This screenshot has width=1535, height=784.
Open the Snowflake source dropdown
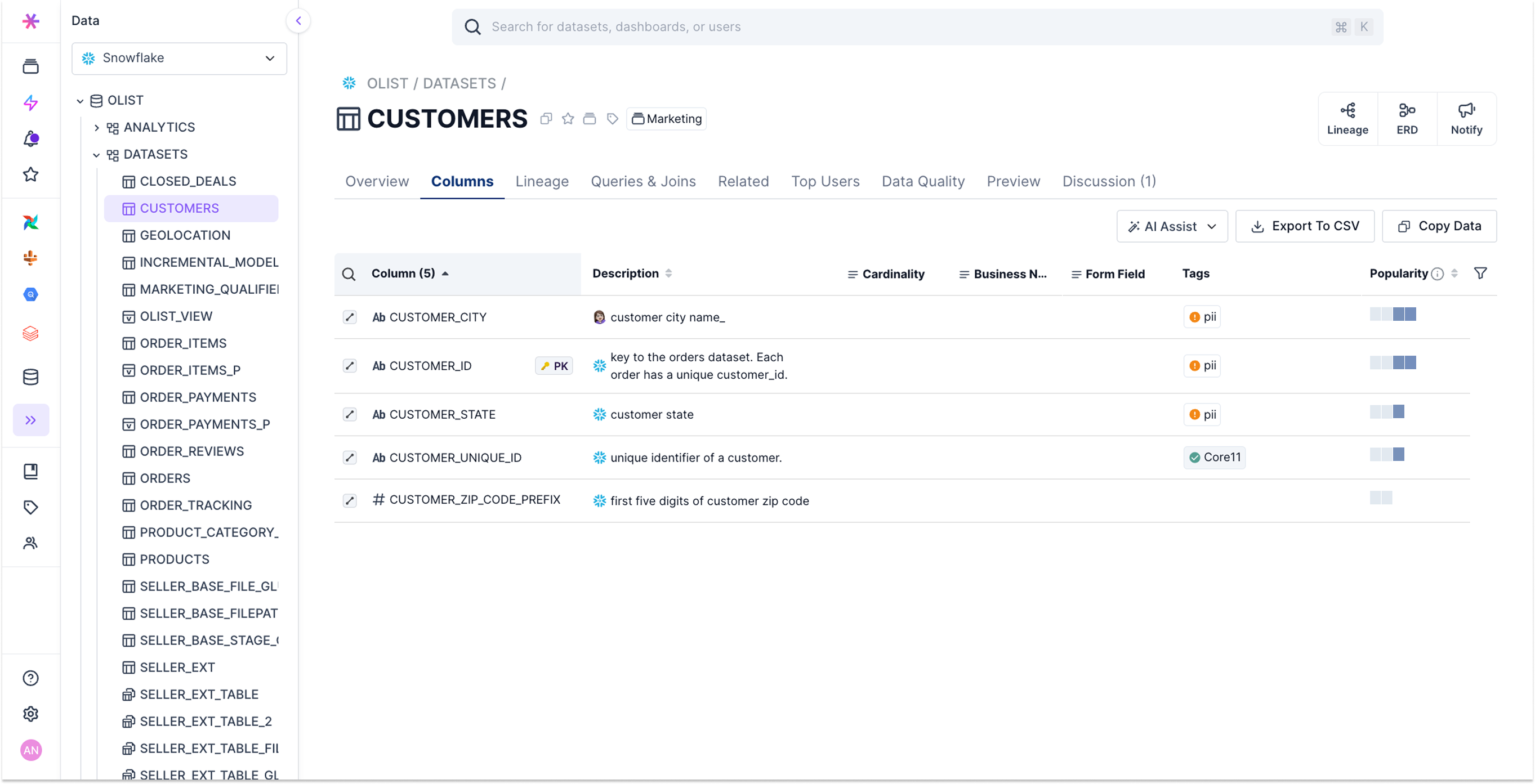pos(179,59)
